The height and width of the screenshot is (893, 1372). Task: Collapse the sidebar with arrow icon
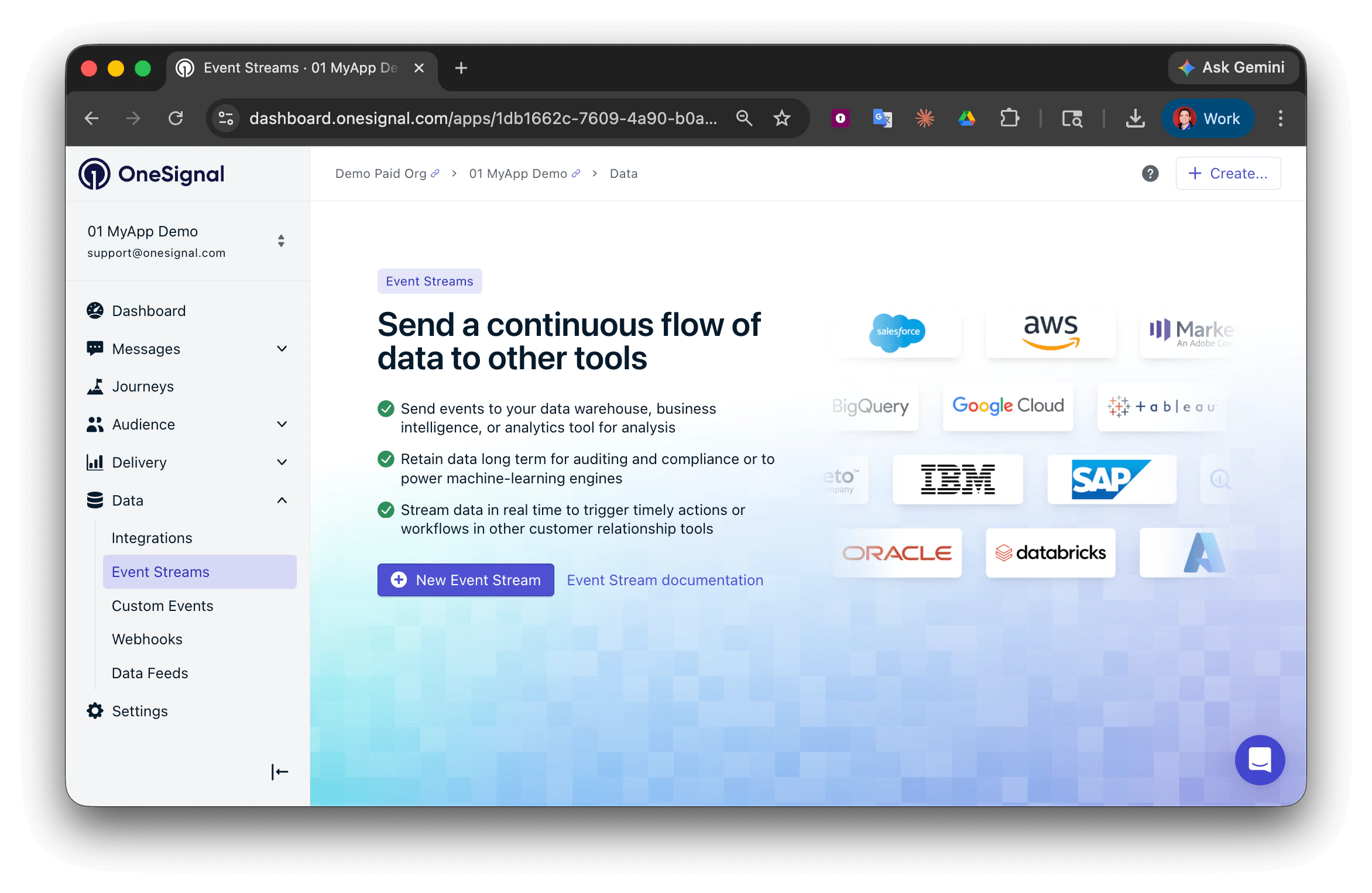coord(279,772)
